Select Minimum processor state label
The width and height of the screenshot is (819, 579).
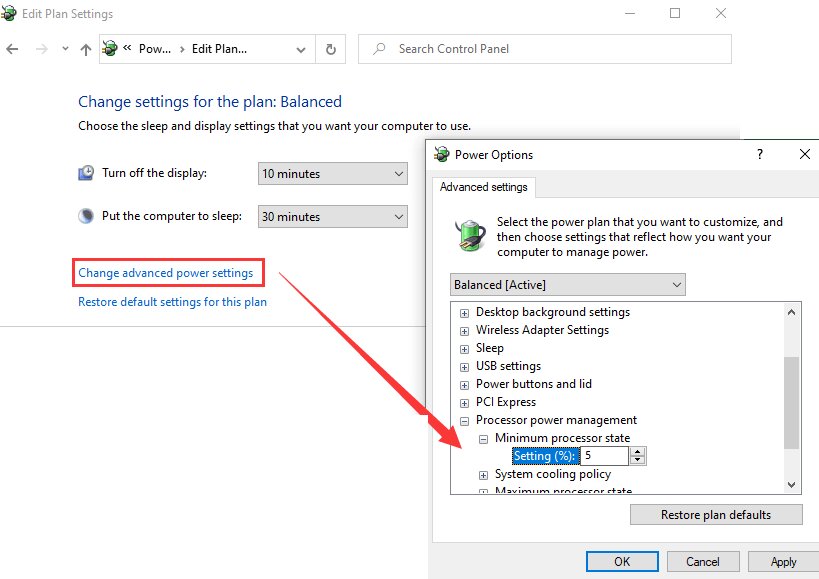click(x=563, y=438)
